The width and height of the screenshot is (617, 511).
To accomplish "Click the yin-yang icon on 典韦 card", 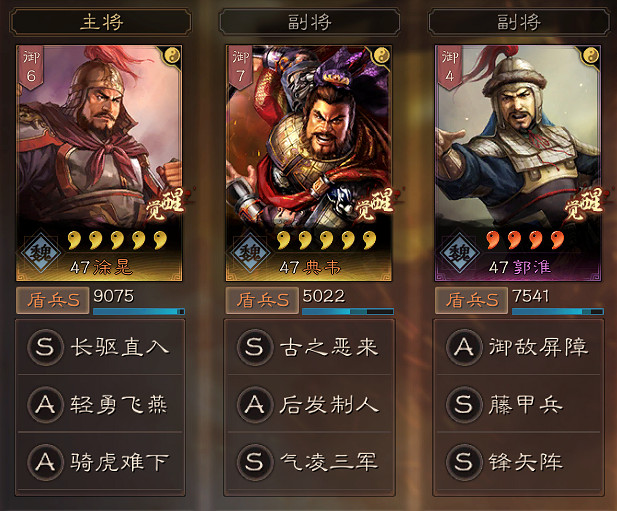I will (381, 55).
